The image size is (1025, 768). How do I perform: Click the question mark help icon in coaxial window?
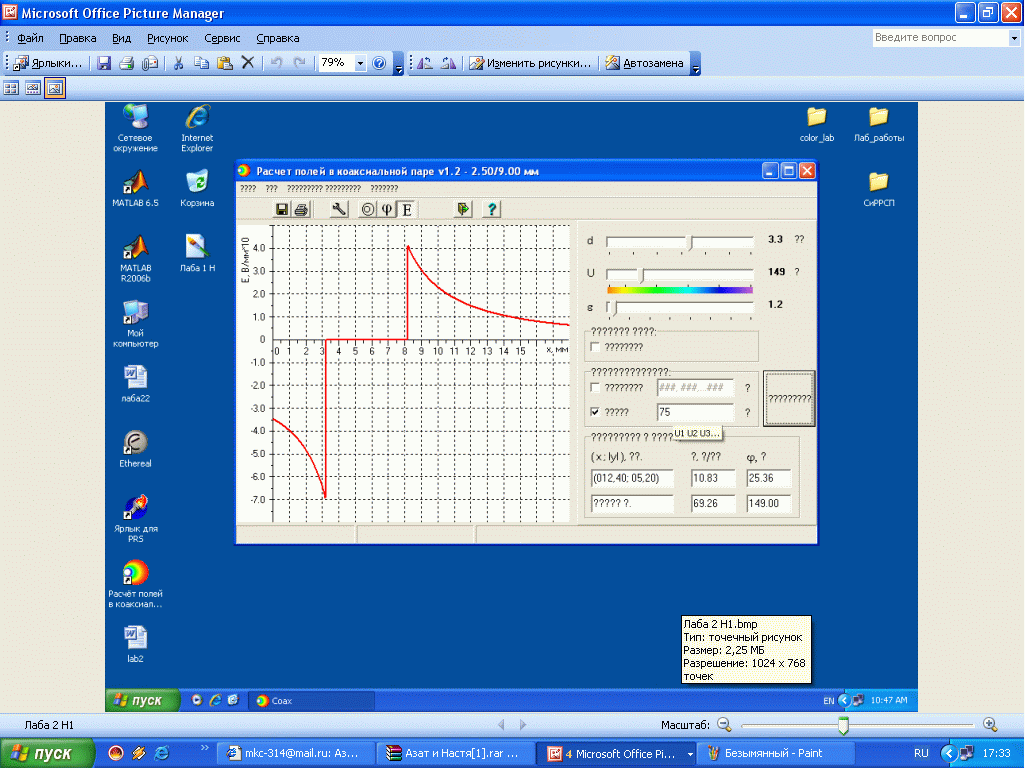tap(492, 209)
